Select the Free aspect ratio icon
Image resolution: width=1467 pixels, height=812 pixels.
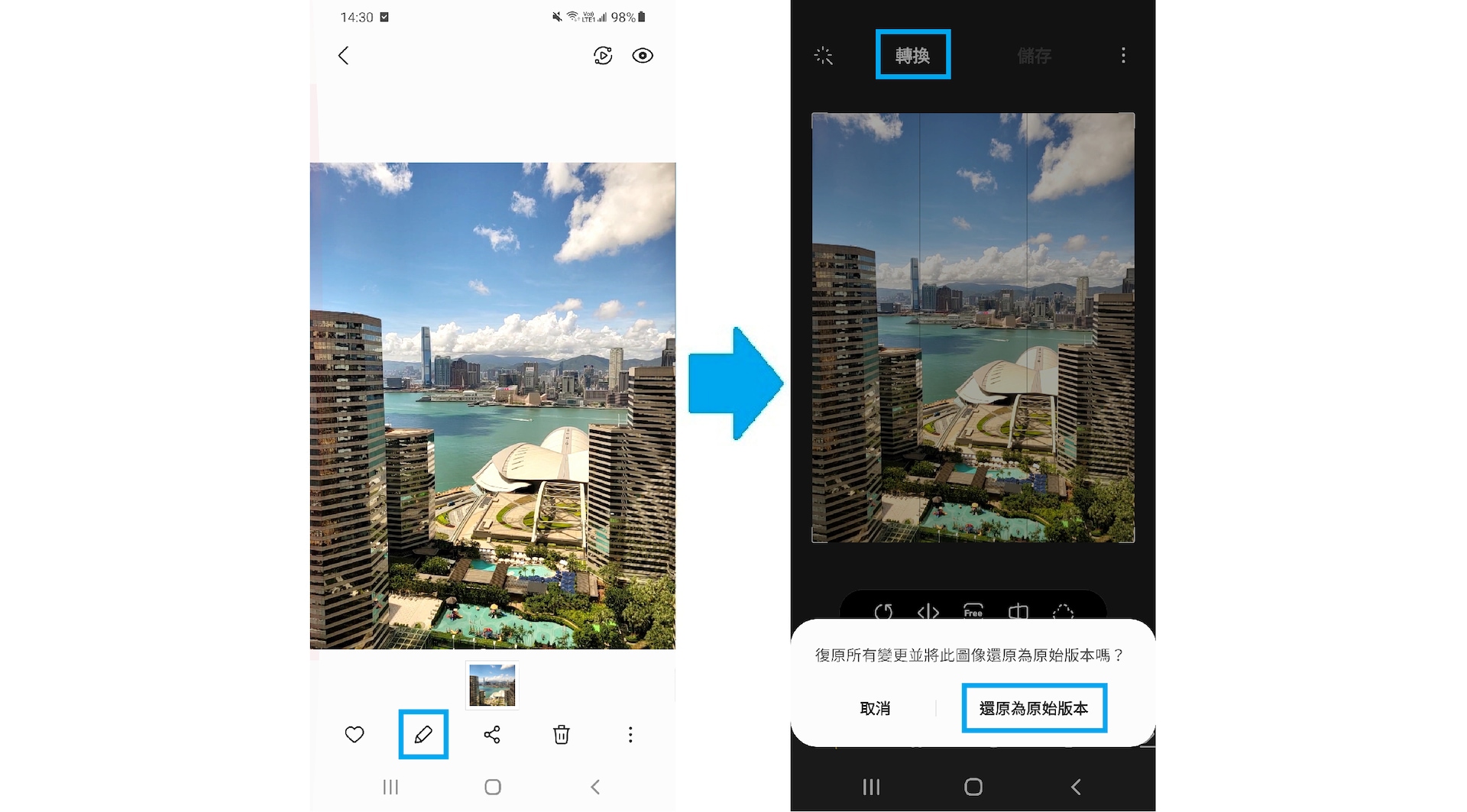pos(973,612)
